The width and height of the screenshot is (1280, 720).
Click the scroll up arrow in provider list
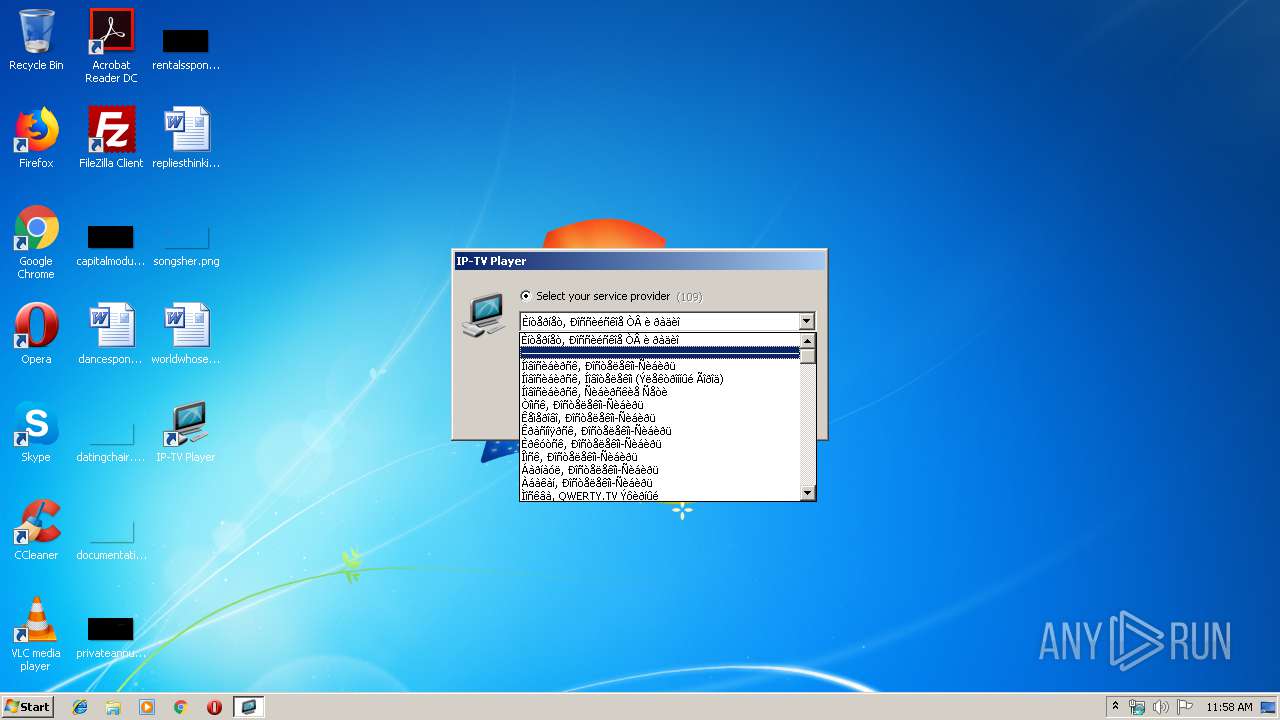click(x=808, y=341)
